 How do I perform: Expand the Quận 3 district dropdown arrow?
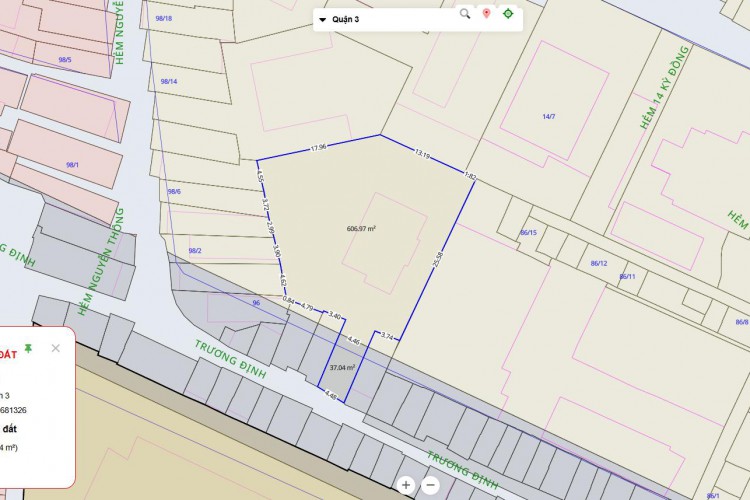(x=322, y=19)
